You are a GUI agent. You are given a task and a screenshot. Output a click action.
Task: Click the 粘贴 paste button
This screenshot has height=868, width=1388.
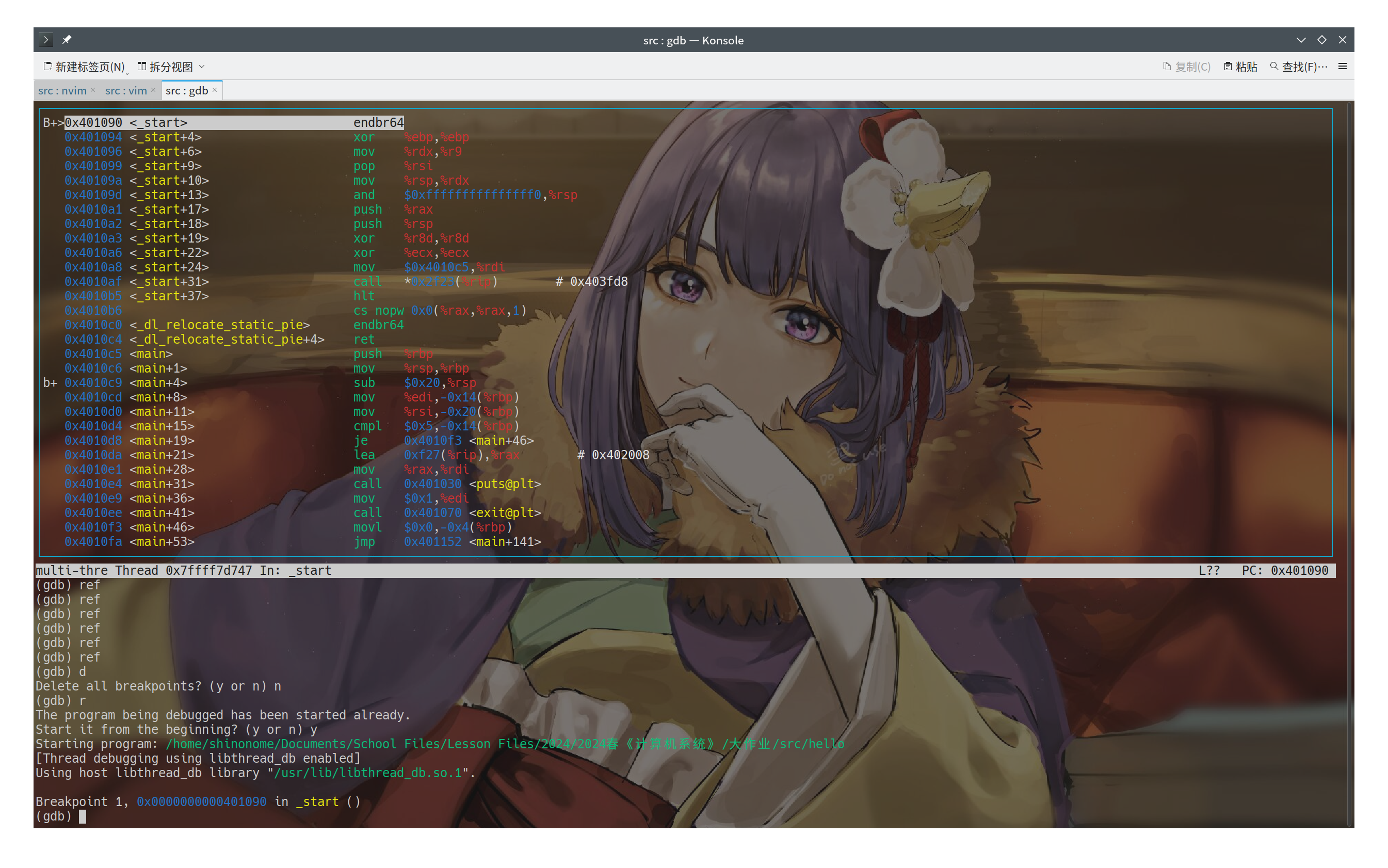[x=1240, y=67]
